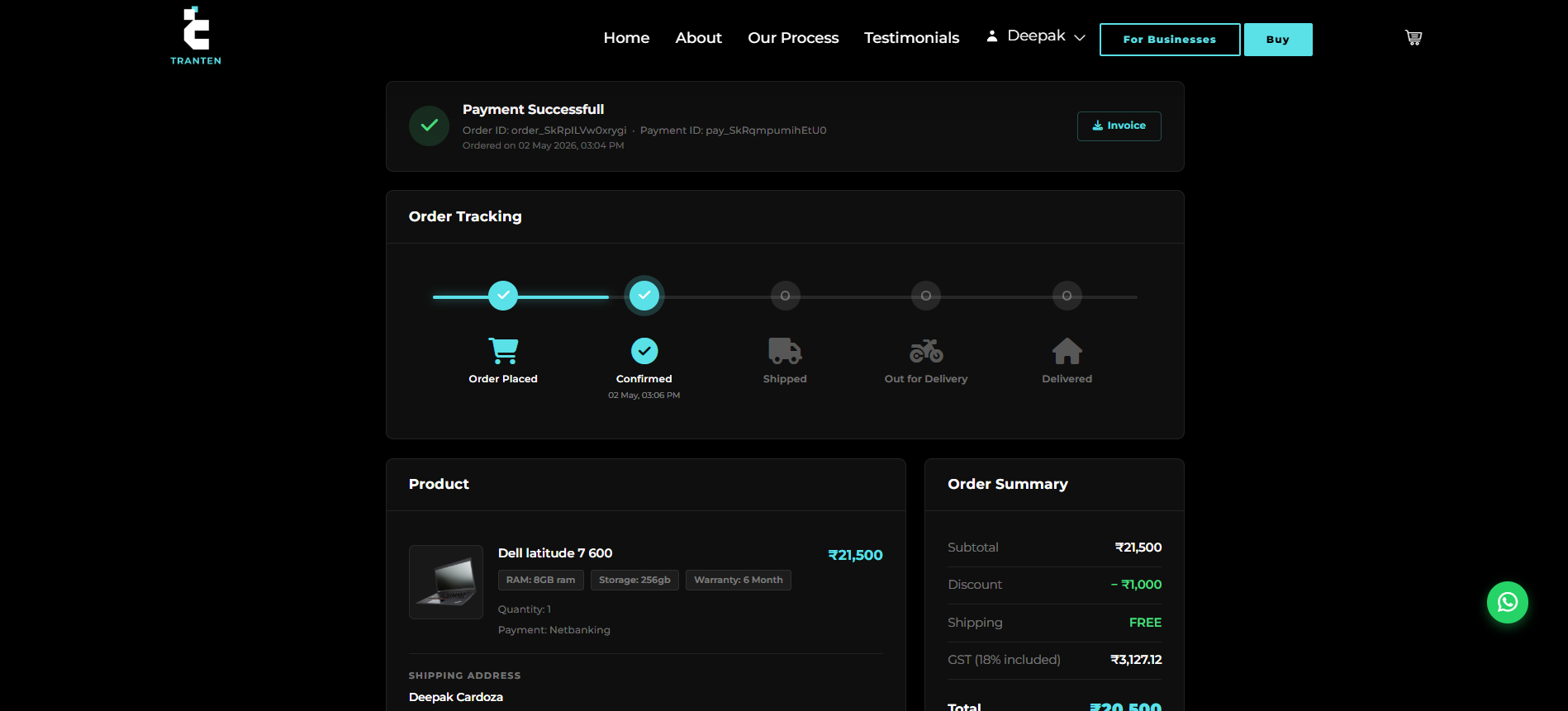Click the green payment success checkmark
Viewport: 1568px width, 711px height.
pyautogui.click(x=429, y=126)
